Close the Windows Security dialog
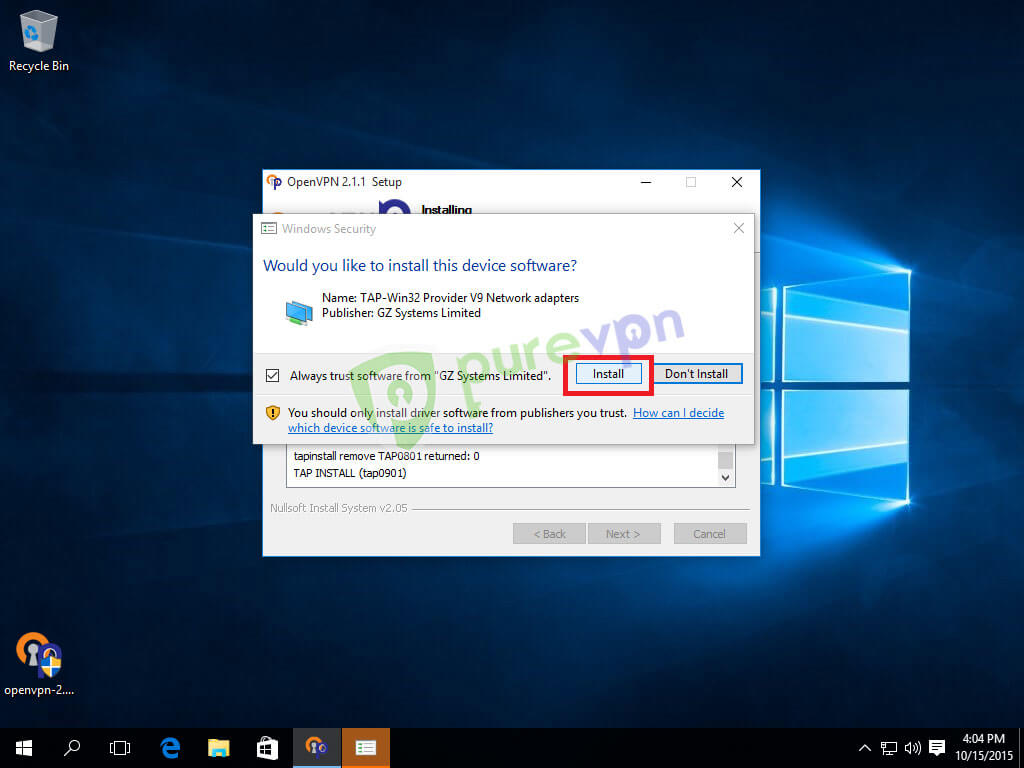 click(x=739, y=228)
